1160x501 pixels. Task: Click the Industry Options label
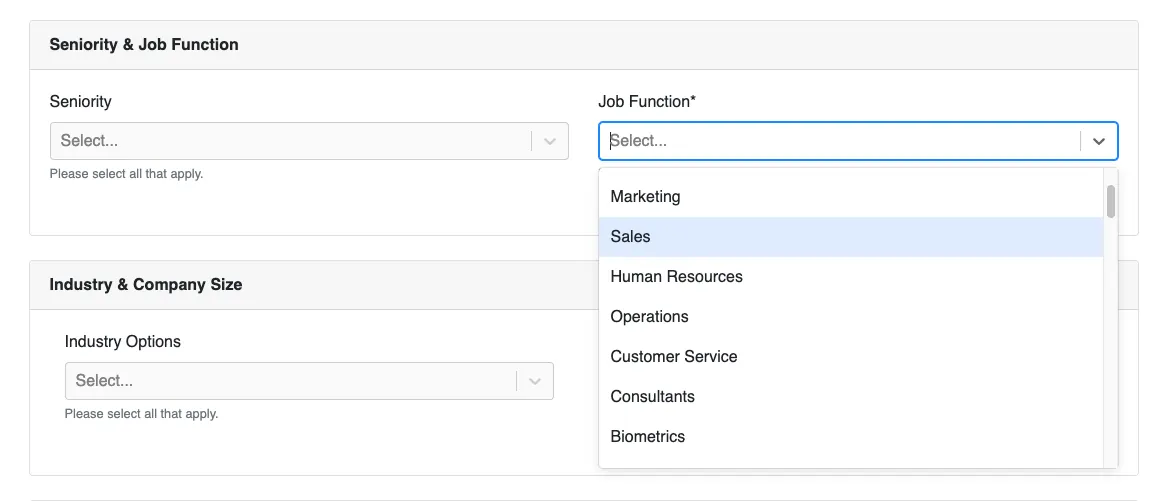click(x=123, y=341)
